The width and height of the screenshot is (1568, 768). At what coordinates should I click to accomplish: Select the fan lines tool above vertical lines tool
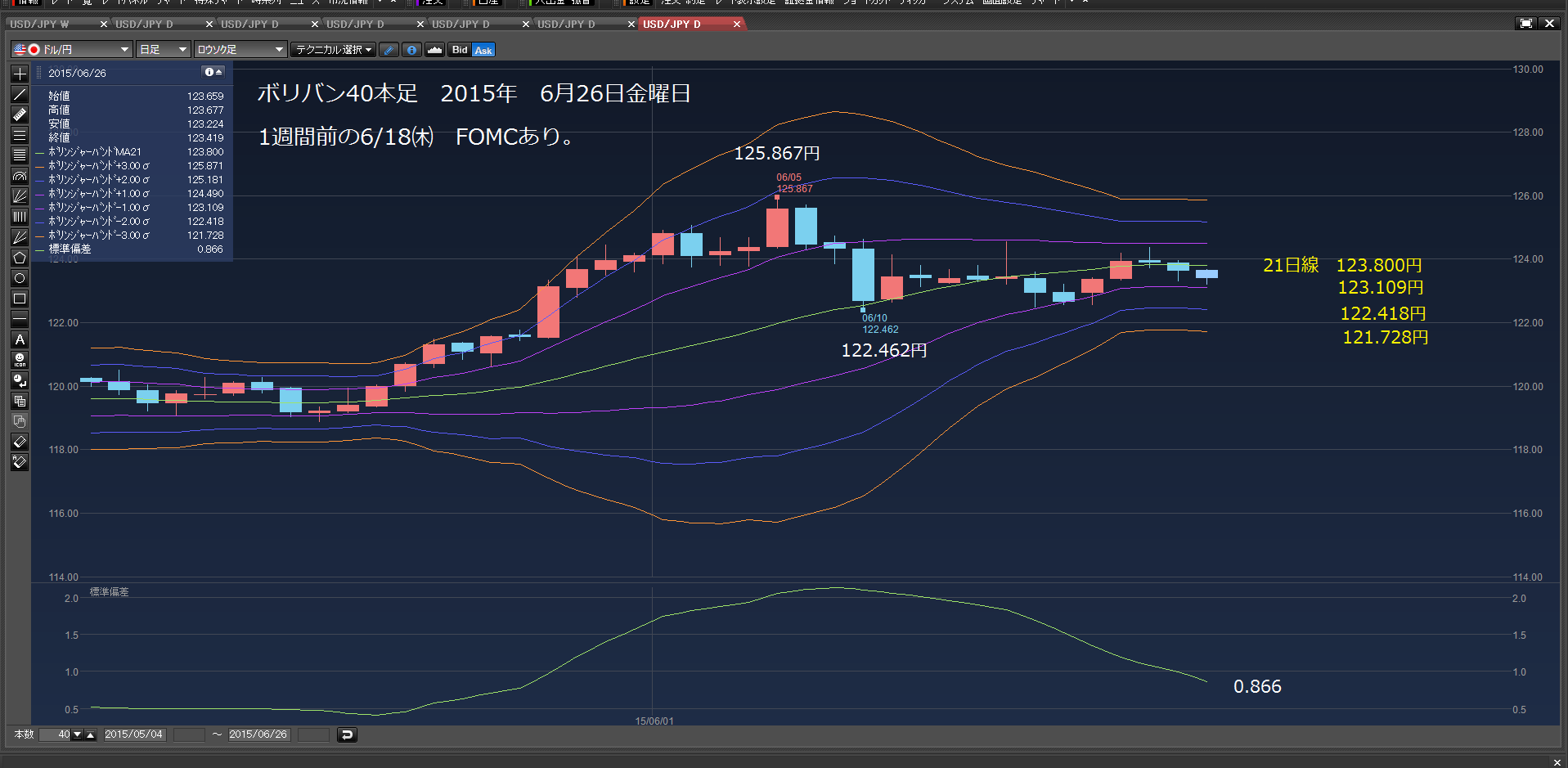[20, 196]
